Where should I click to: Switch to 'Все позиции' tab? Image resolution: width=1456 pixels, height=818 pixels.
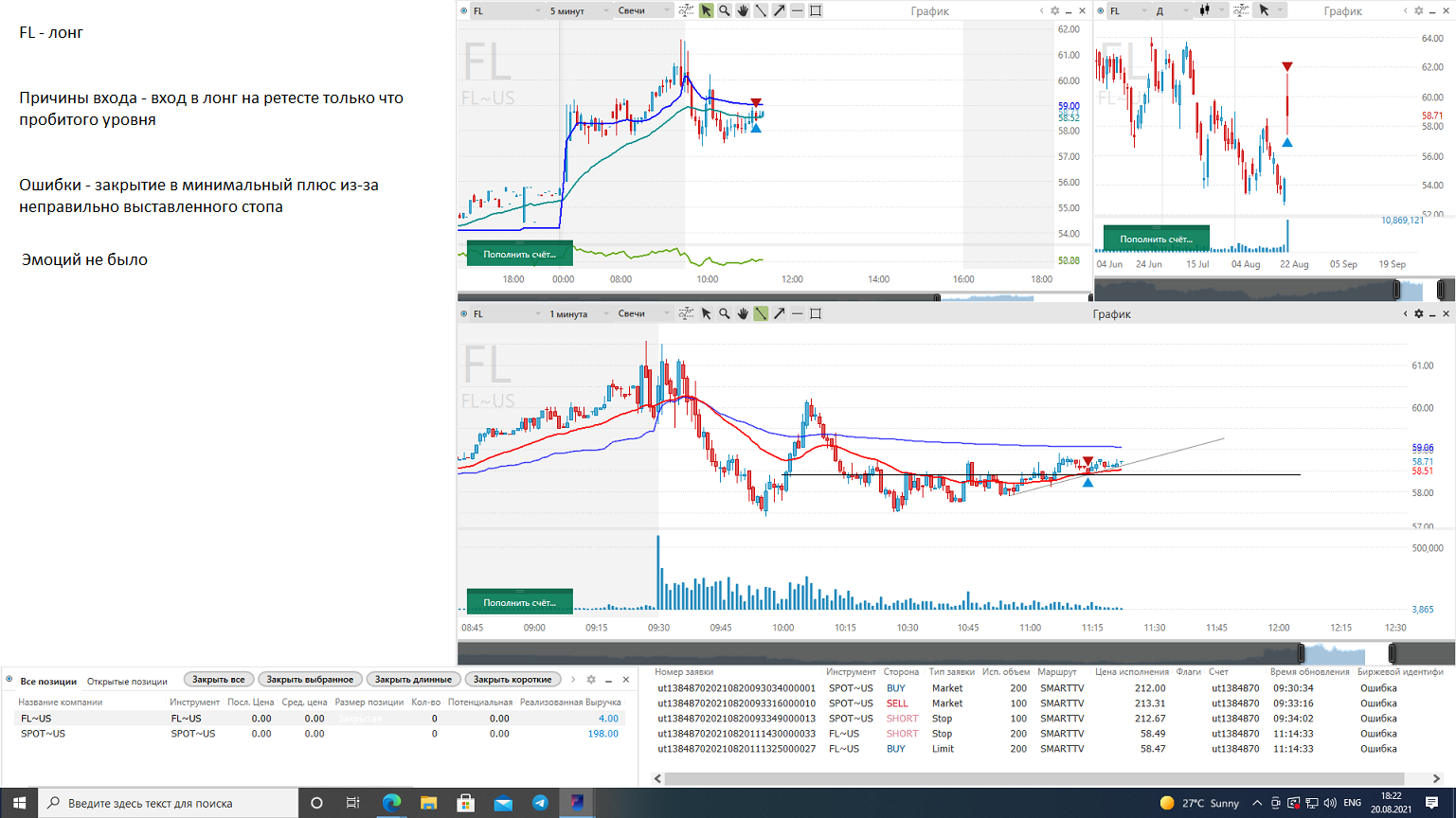point(48,681)
